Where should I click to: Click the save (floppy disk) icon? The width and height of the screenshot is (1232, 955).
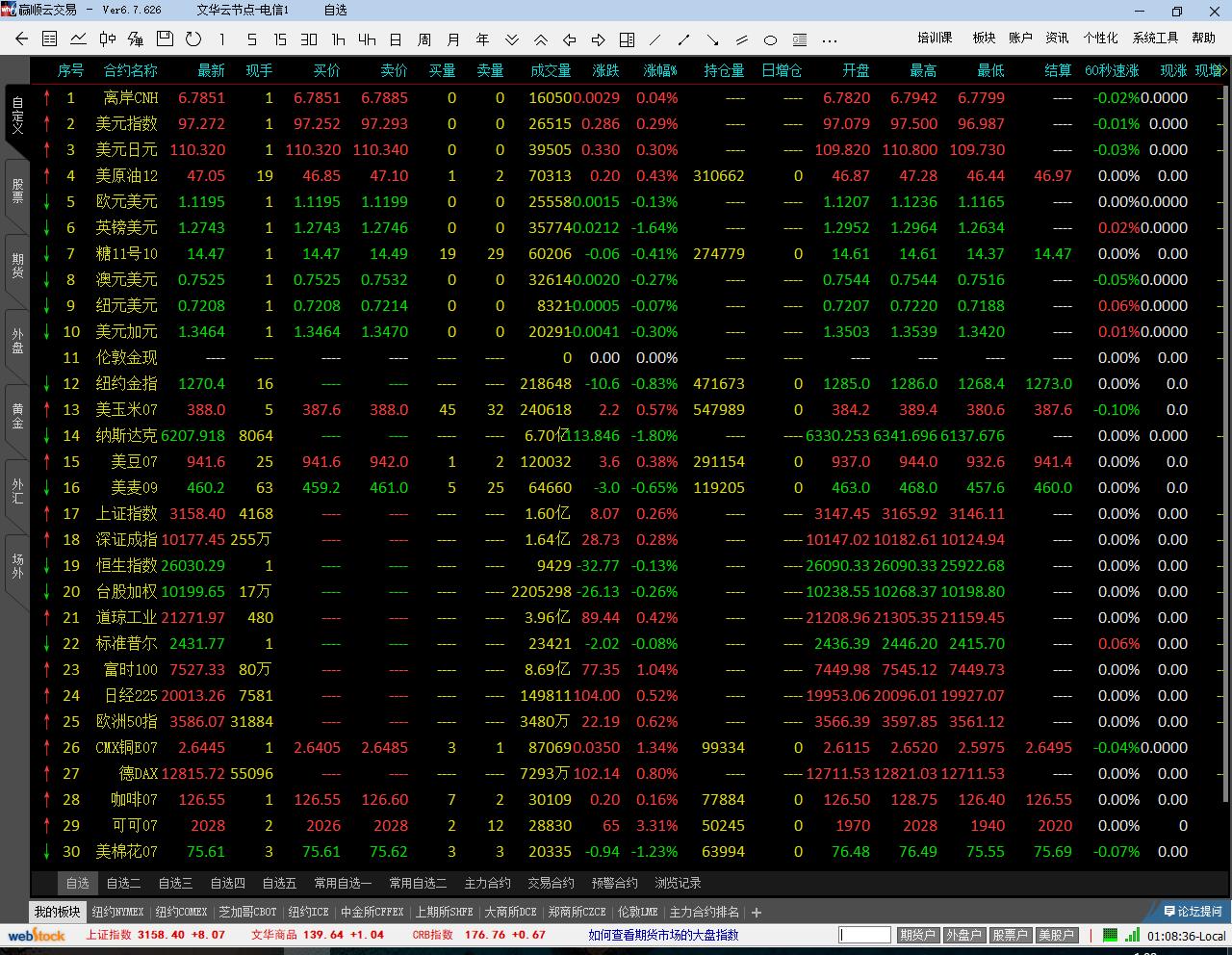point(165,39)
